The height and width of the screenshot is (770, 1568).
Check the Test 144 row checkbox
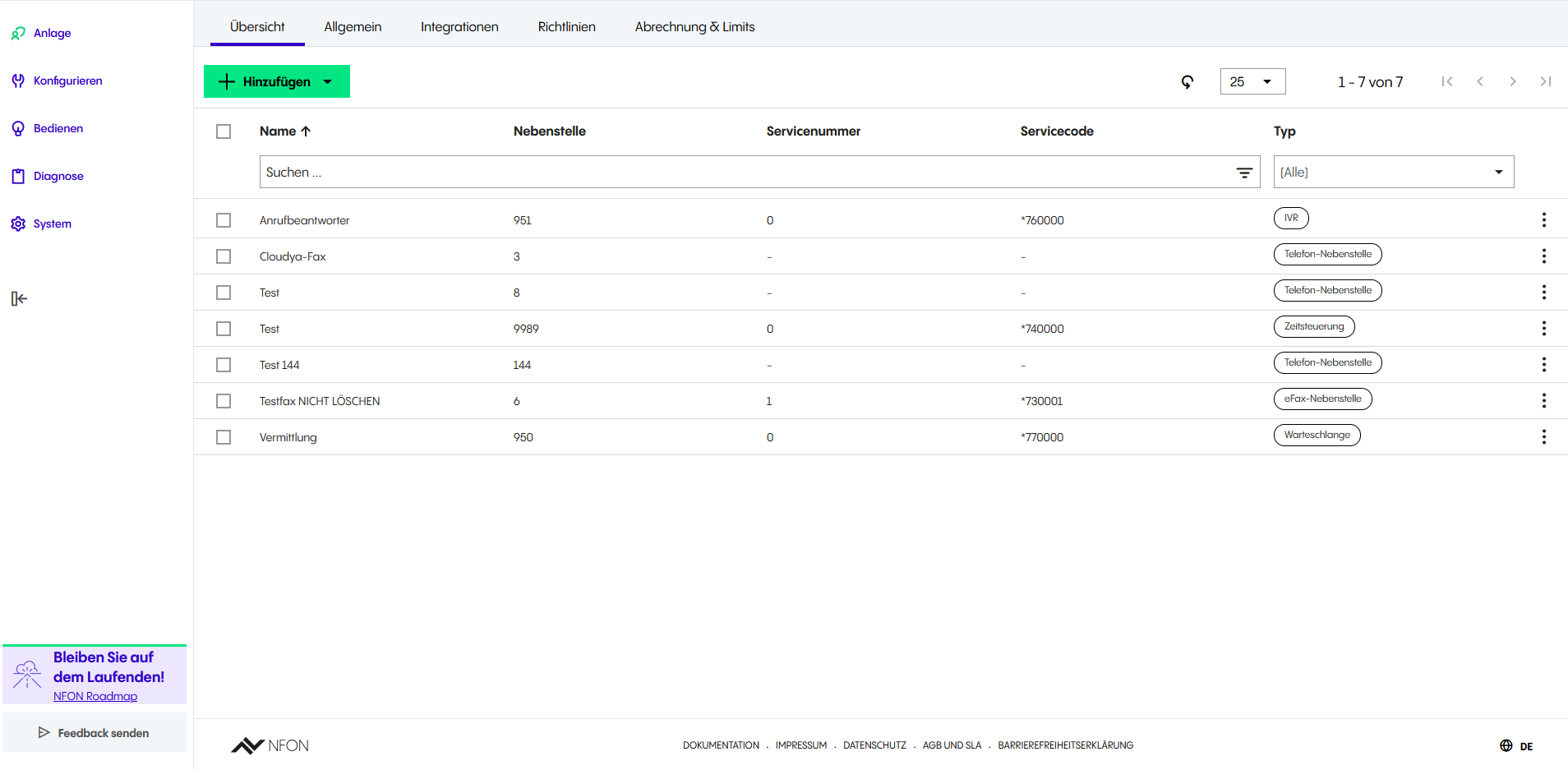tap(224, 365)
